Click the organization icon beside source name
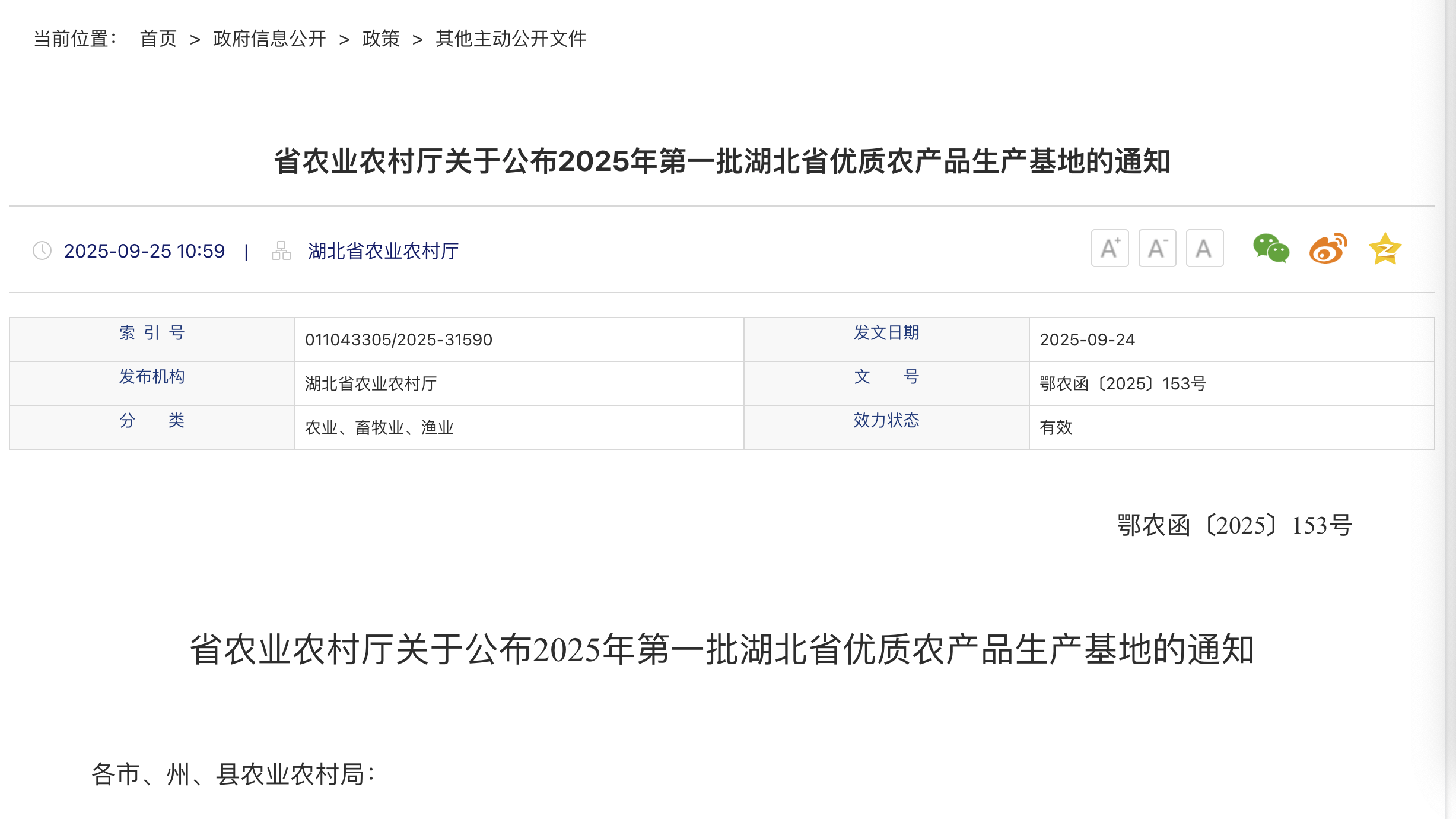Viewport: 1456px width, 819px height. [x=281, y=250]
